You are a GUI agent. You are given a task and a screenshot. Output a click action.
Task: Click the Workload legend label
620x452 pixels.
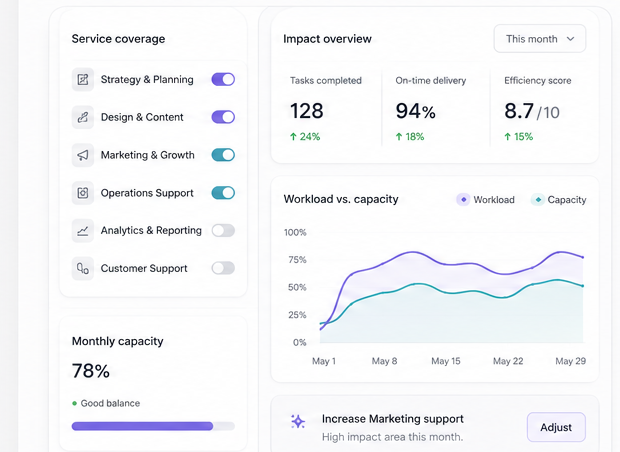point(494,200)
